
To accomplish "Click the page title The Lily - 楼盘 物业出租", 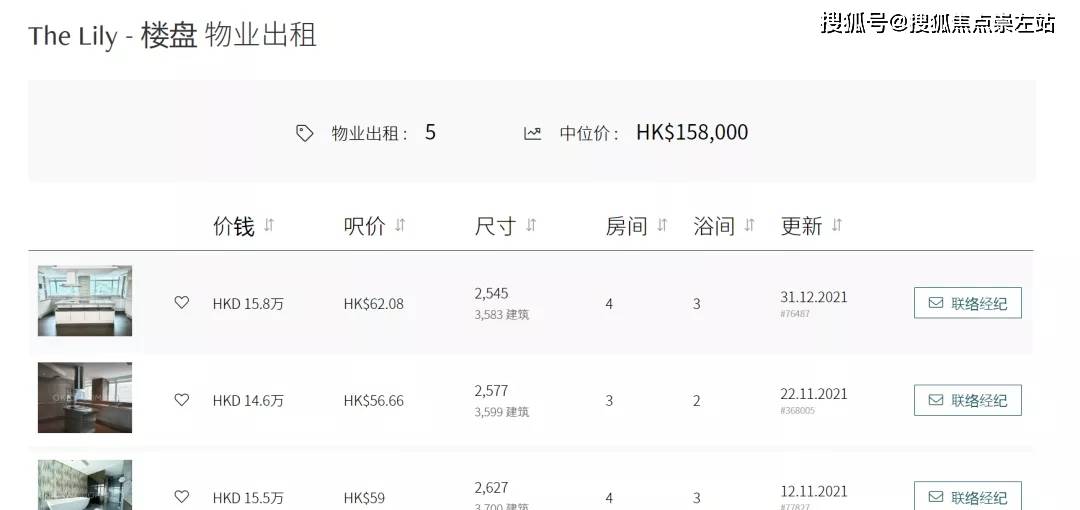I will (x=172, y=36).
